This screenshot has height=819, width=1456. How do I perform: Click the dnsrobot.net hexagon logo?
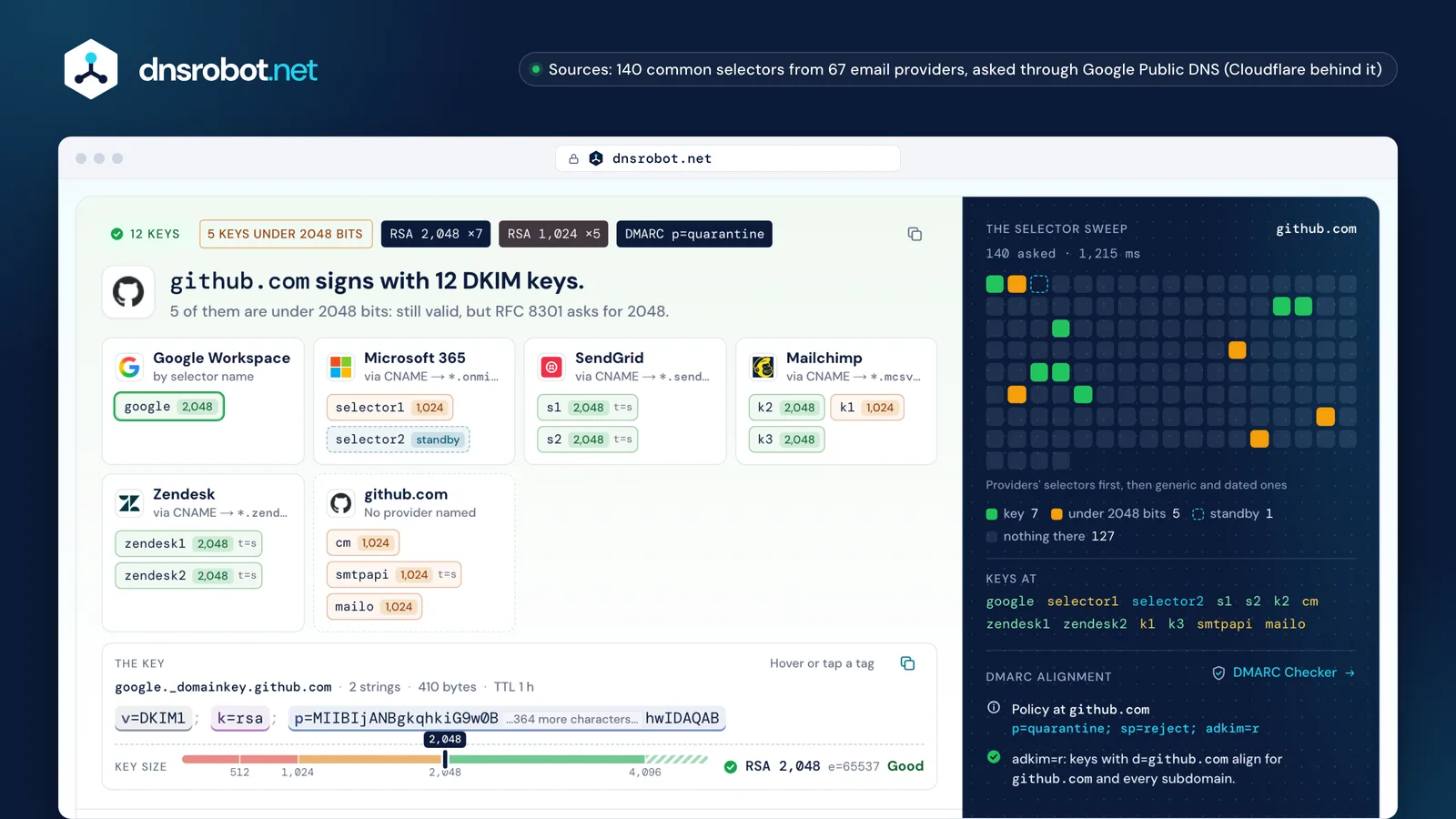point(91,69)
